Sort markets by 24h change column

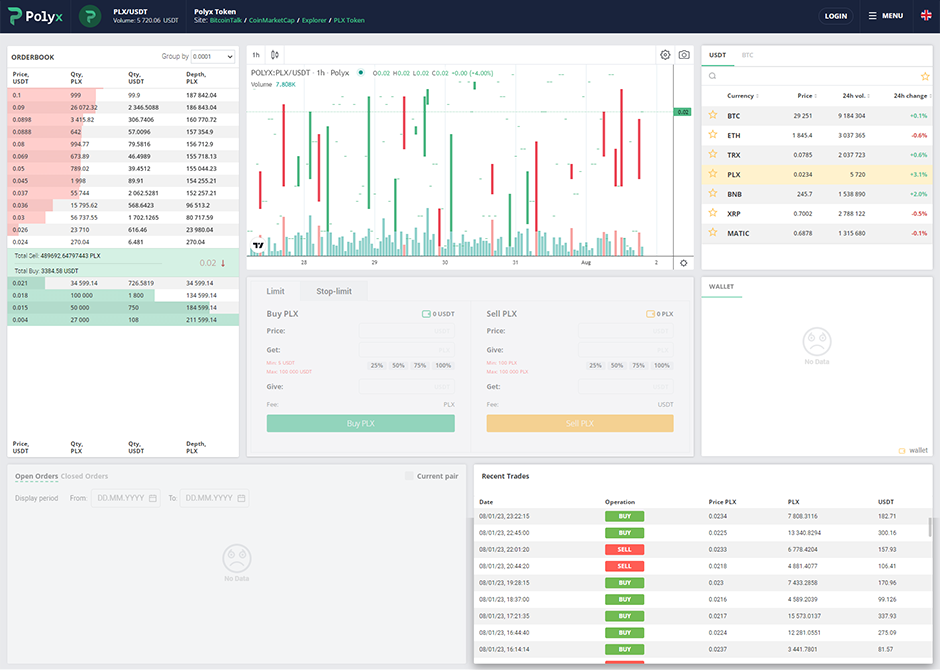coord(912,96)
